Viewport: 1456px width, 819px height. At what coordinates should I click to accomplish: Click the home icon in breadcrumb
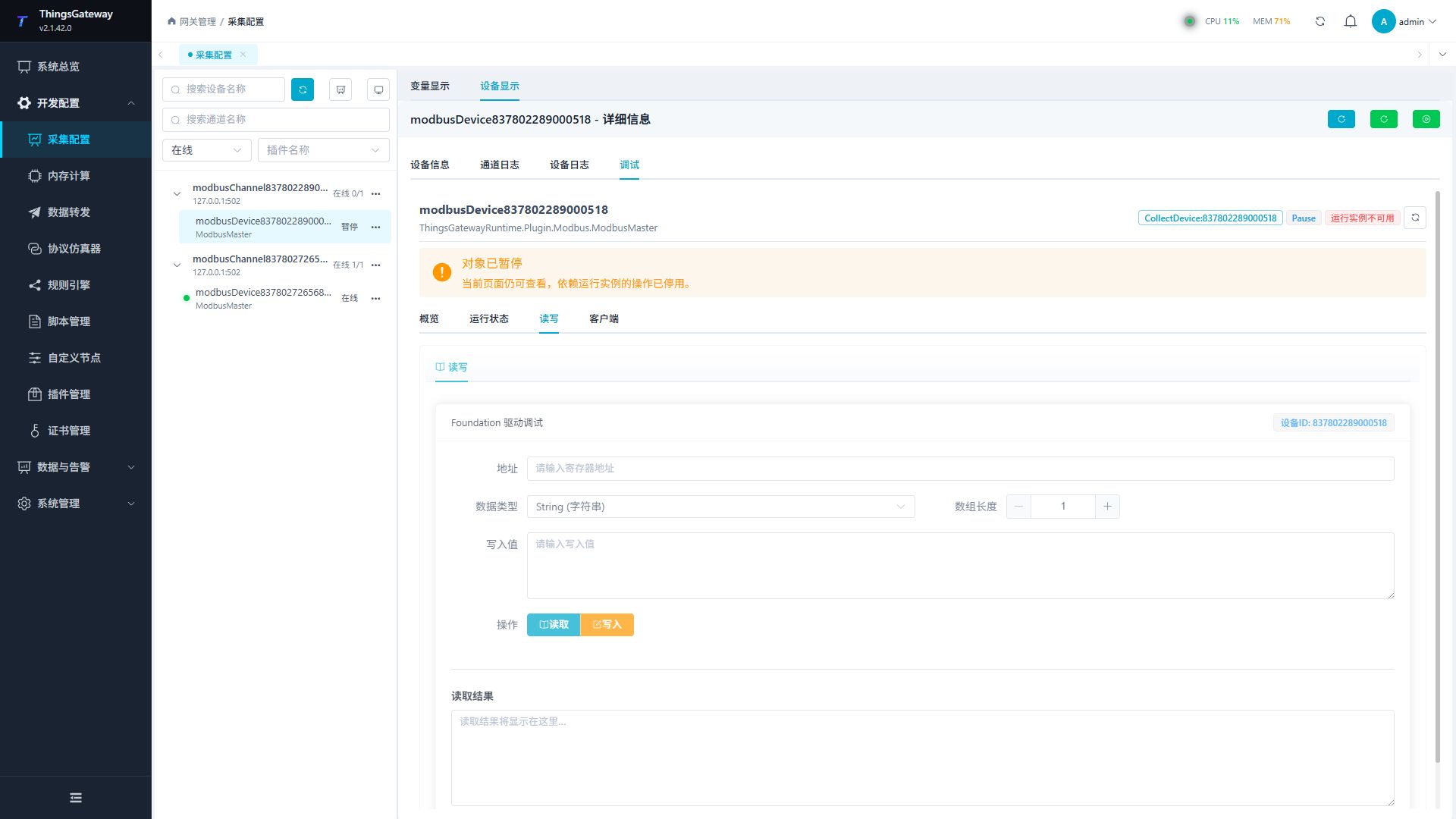(x=171, y=21)
